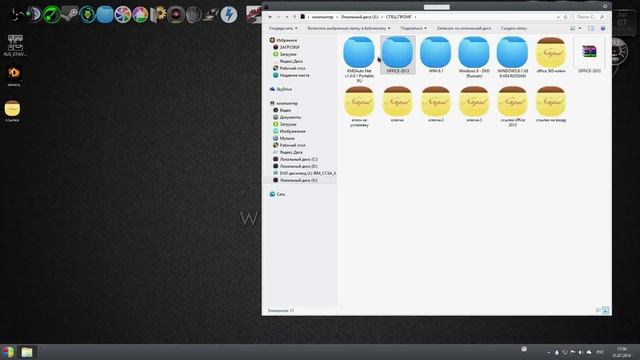640x360 pixels.
Task: Open the blue folder in top dock
Action: (x=105, y=15)
